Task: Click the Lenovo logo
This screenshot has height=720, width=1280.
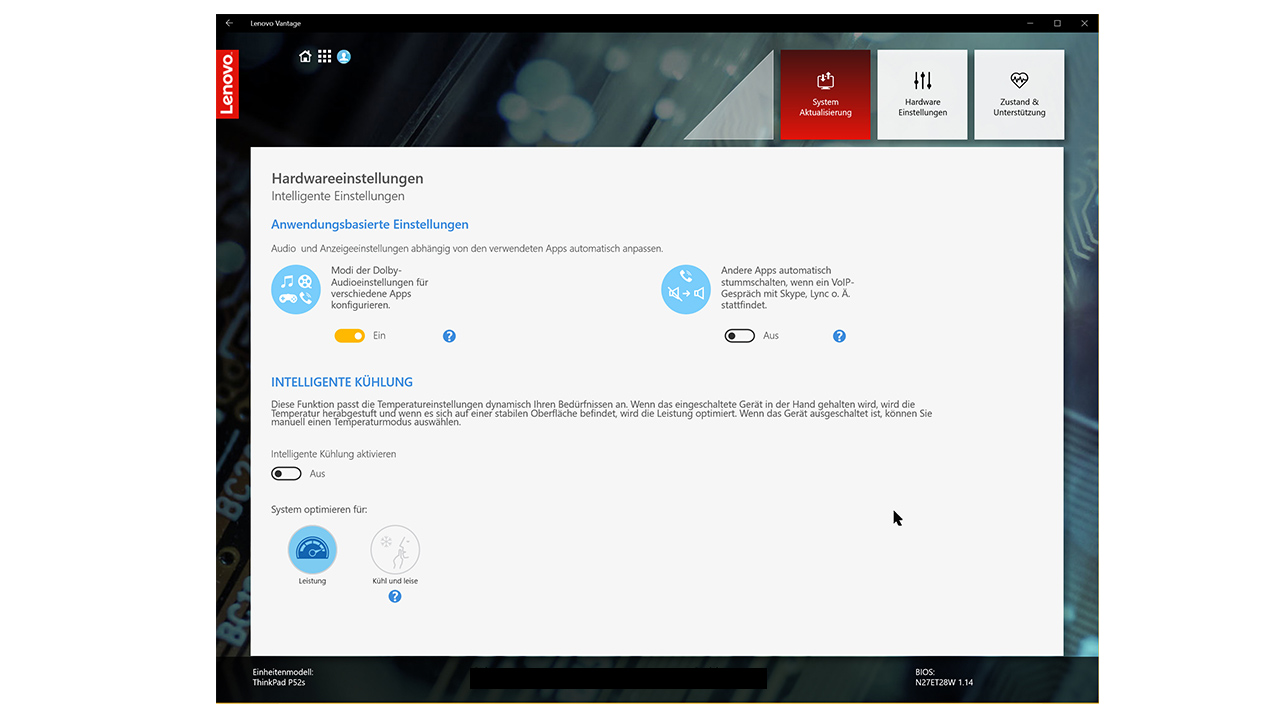Action: tap(227, 84)
